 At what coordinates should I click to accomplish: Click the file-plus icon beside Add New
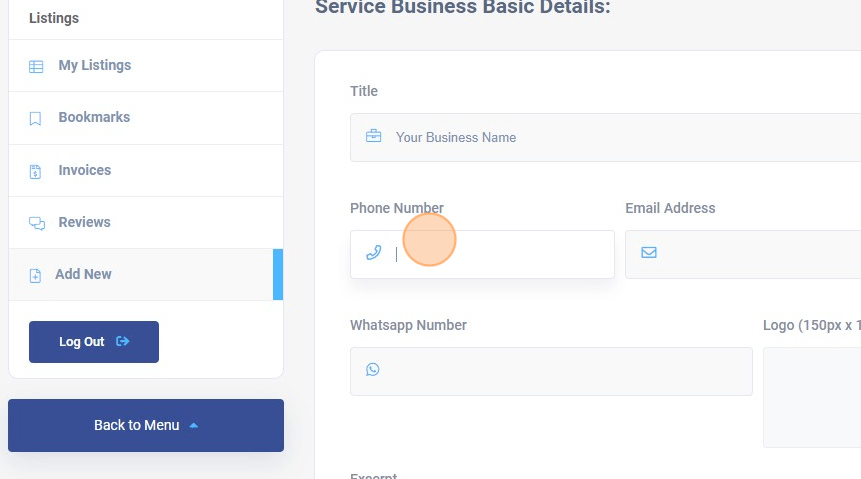36,275
